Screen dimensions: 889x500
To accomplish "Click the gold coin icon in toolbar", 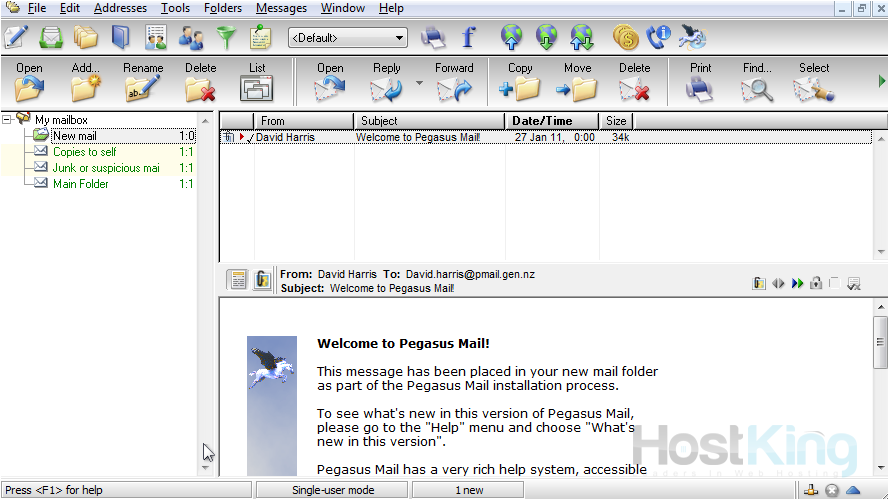I will (x=625, y=38).
